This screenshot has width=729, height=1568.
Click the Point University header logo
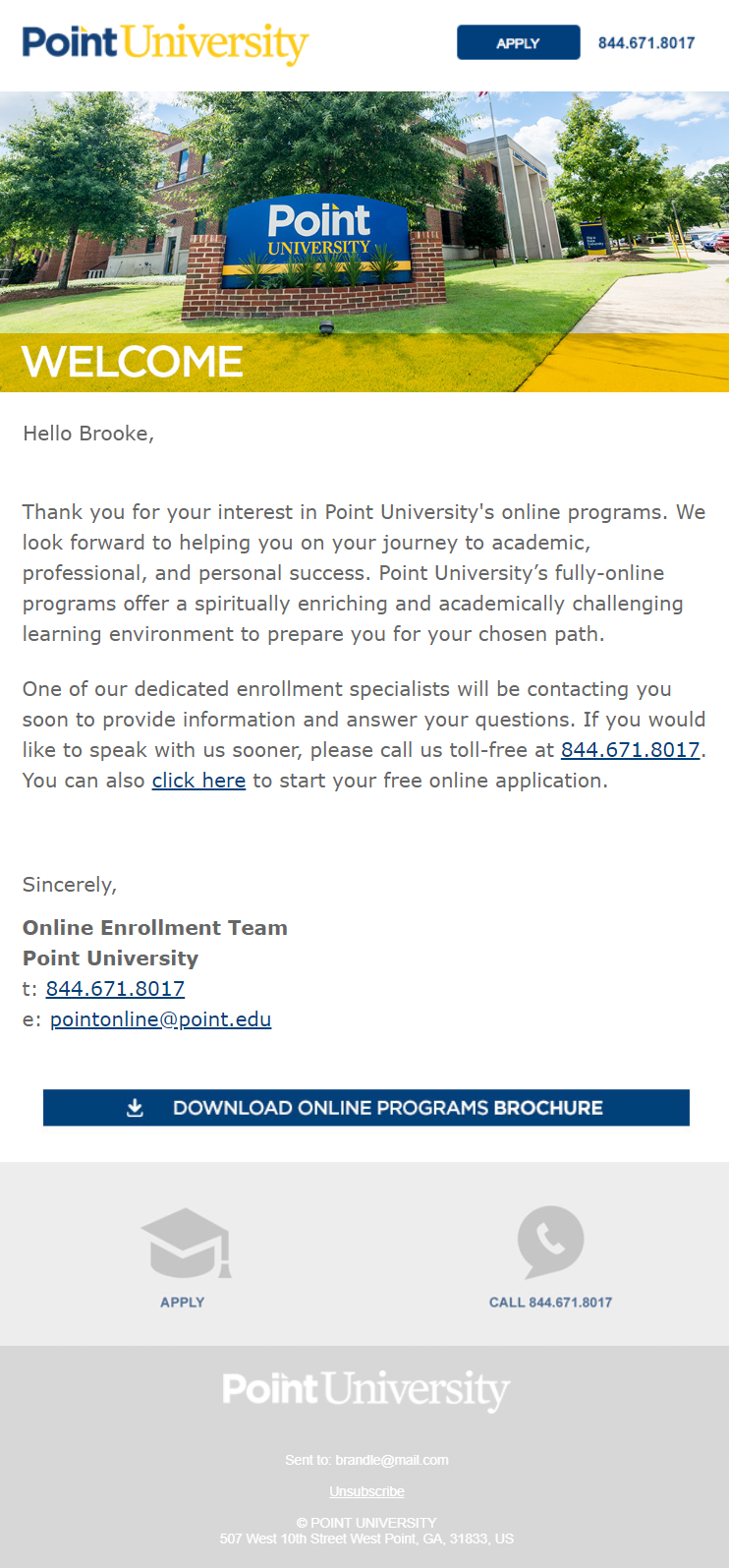tap(165, 43)
